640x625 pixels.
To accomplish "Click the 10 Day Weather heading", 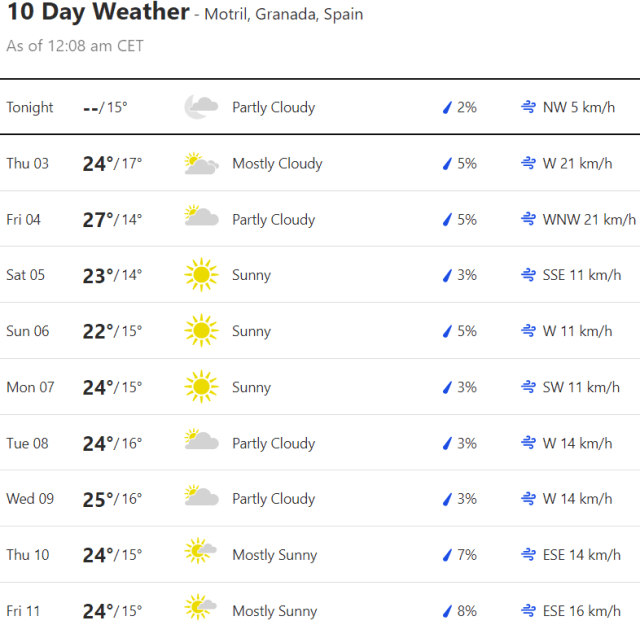I will click(98, 13).
